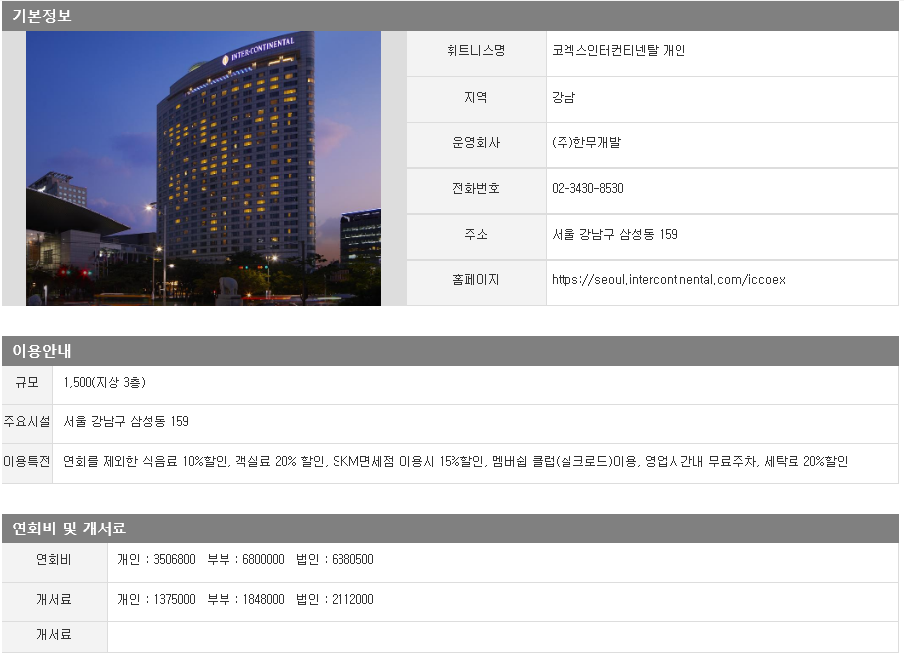Click the 전화번호 label cell
Image resolution: width=904 pixels, height=662 pixels.
coord(476,191)
